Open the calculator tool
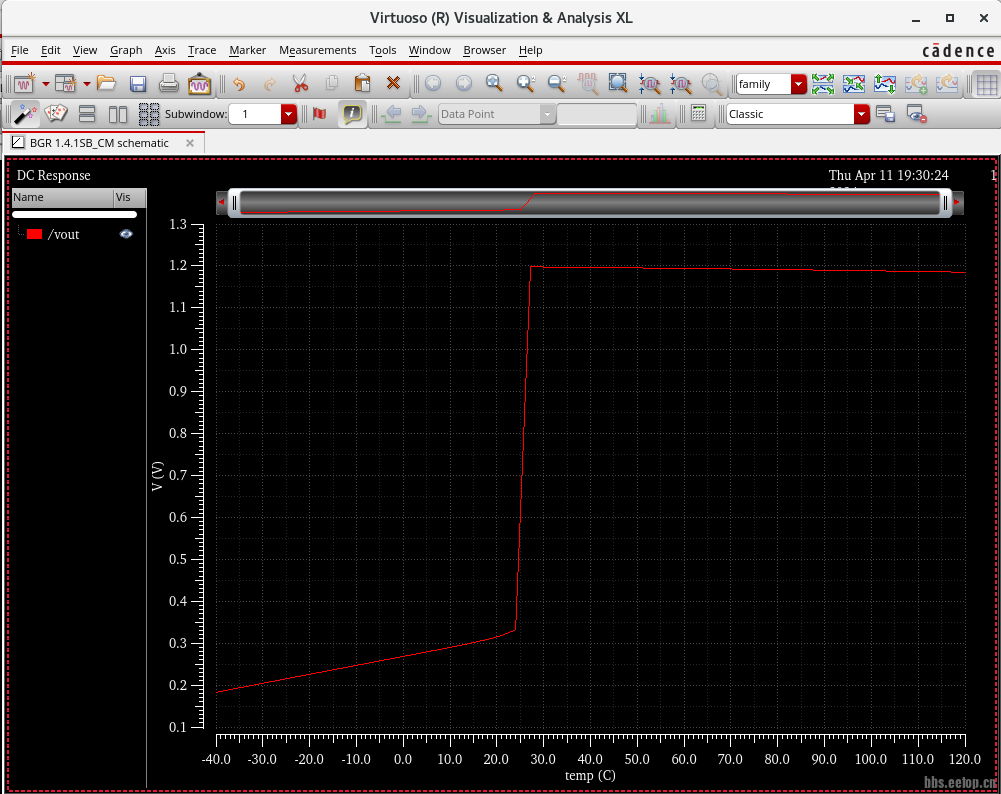 click(x=698, y=114)
